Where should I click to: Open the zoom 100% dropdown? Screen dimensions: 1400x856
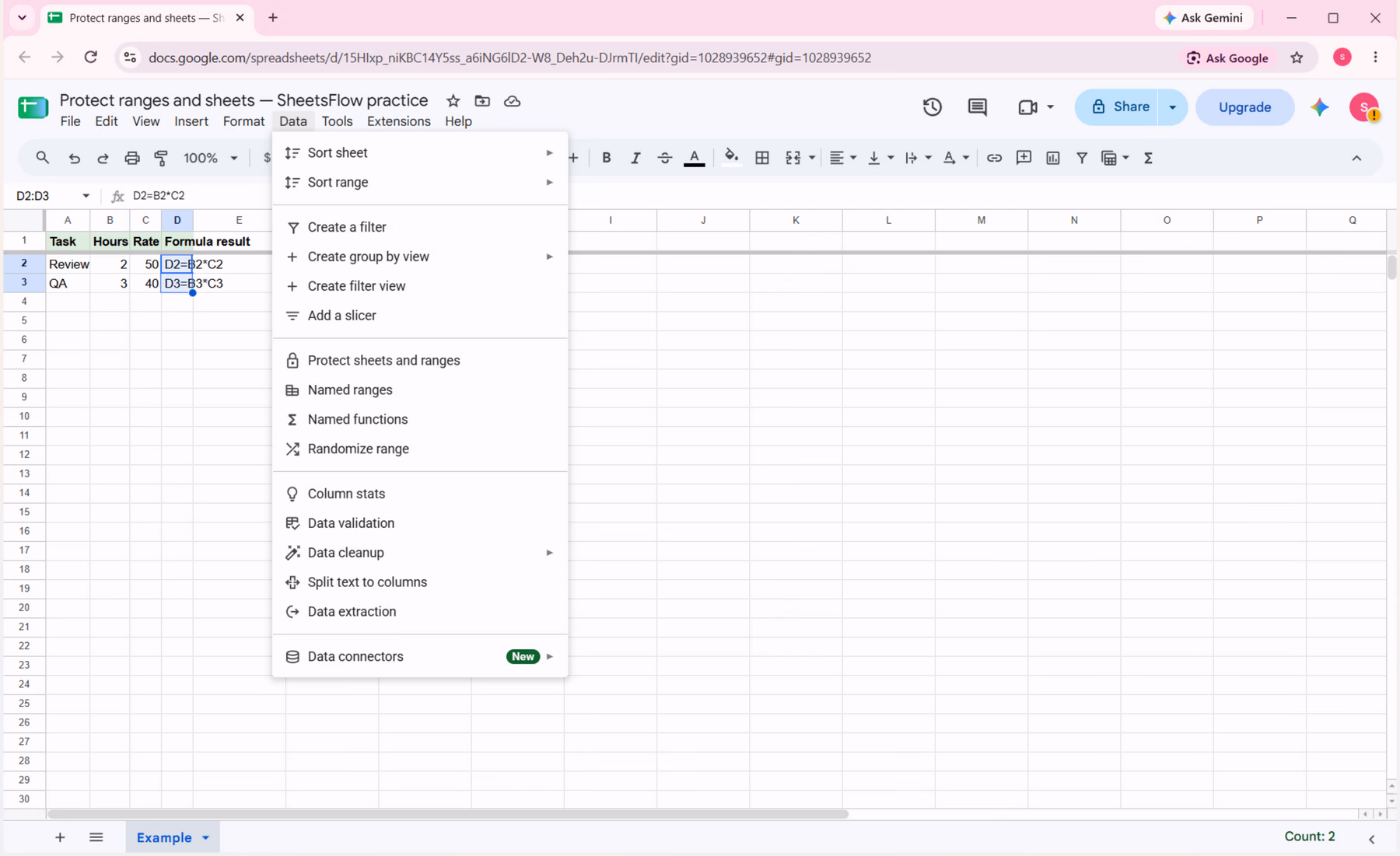coord(210,158)
